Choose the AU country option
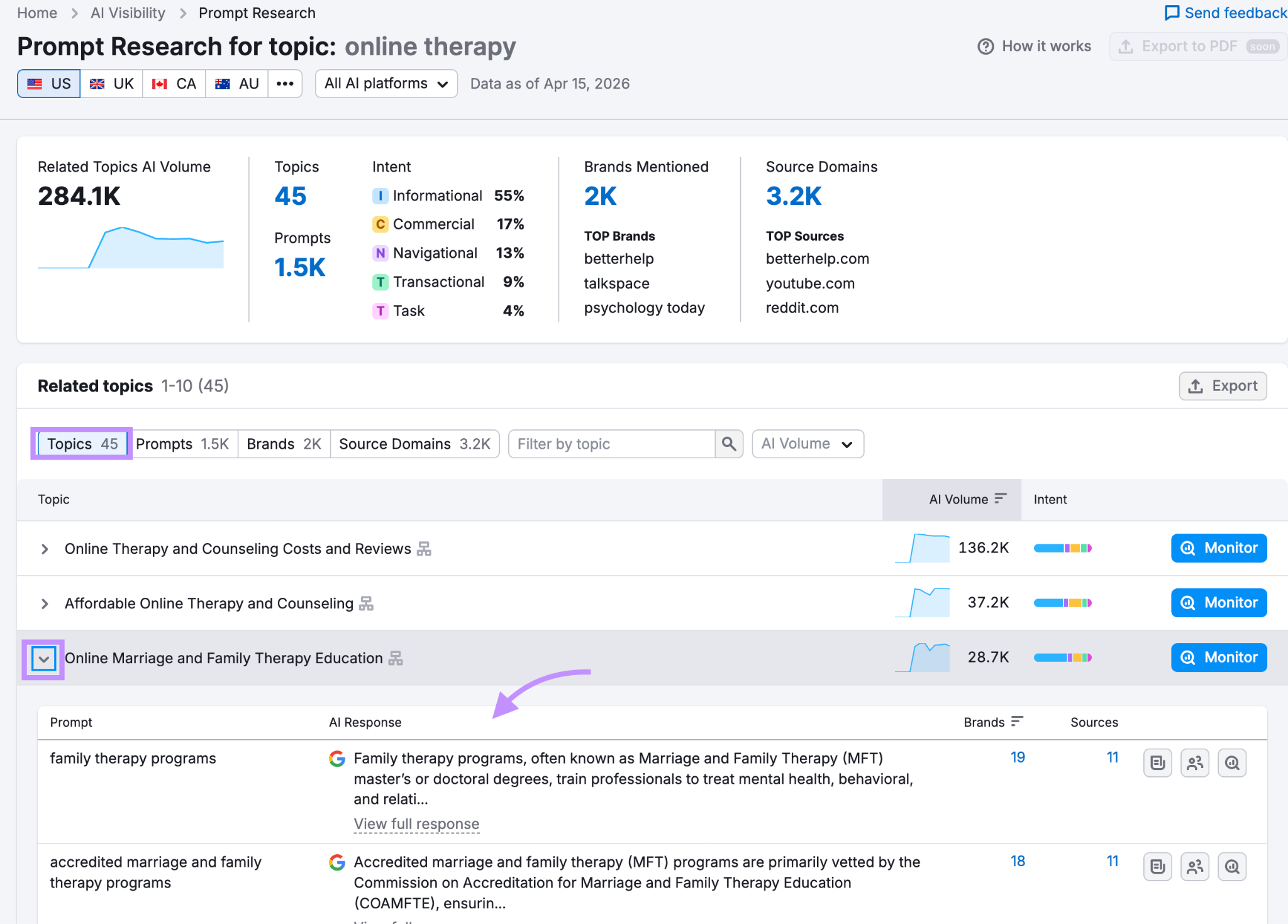Screen dimensions: 1288x924 [237, 84]
